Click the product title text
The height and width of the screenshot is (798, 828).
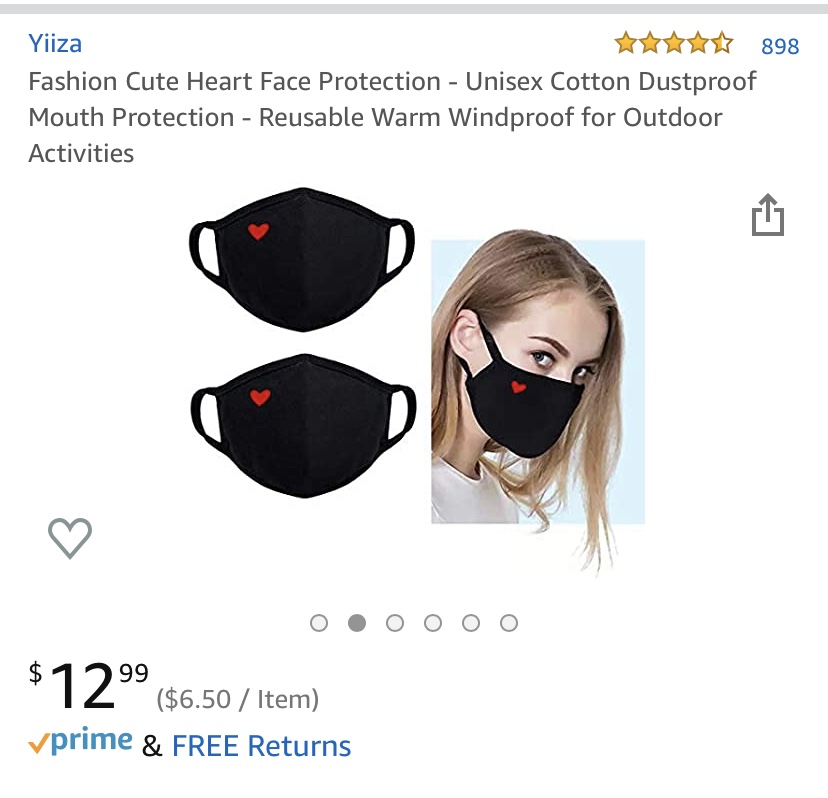392,117
